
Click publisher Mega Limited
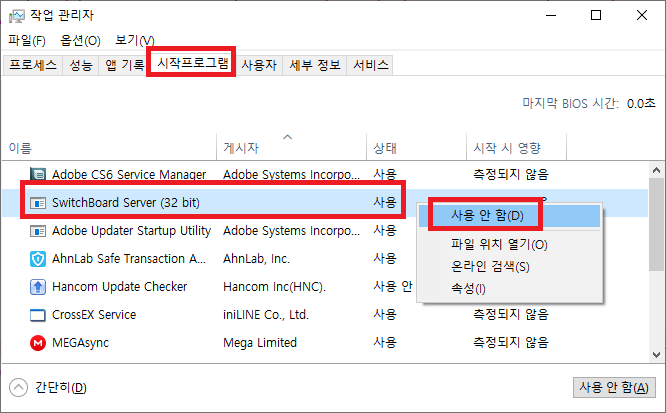pyautogui.click(x=260, y=343)
